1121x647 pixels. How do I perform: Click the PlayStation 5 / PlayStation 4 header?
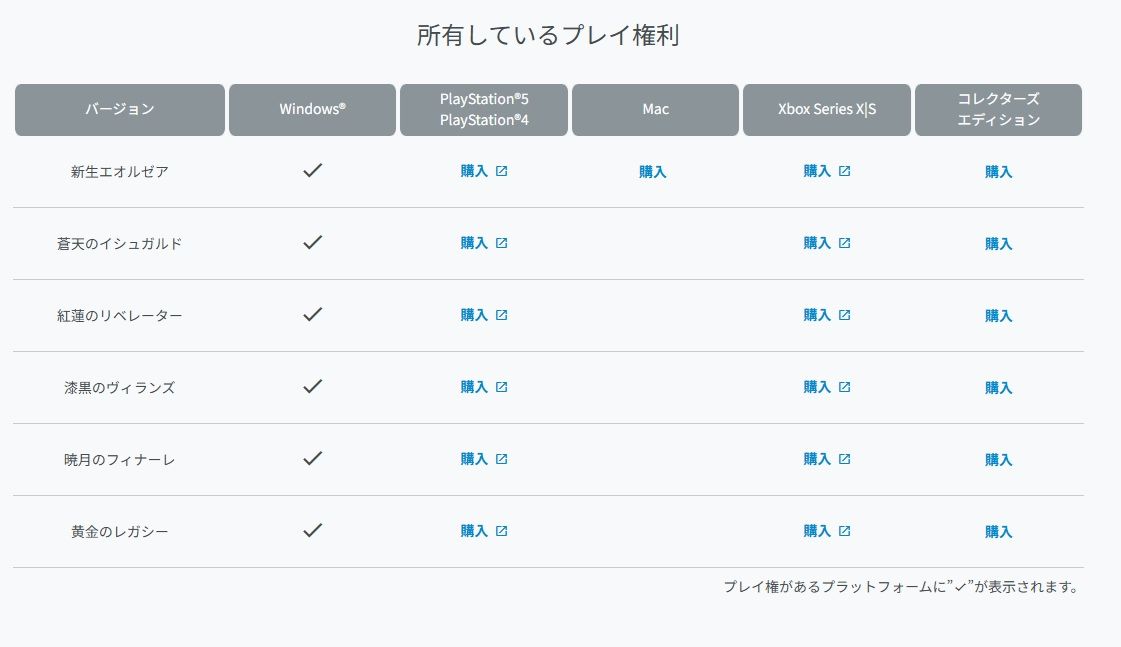click(x=484, y=109)
